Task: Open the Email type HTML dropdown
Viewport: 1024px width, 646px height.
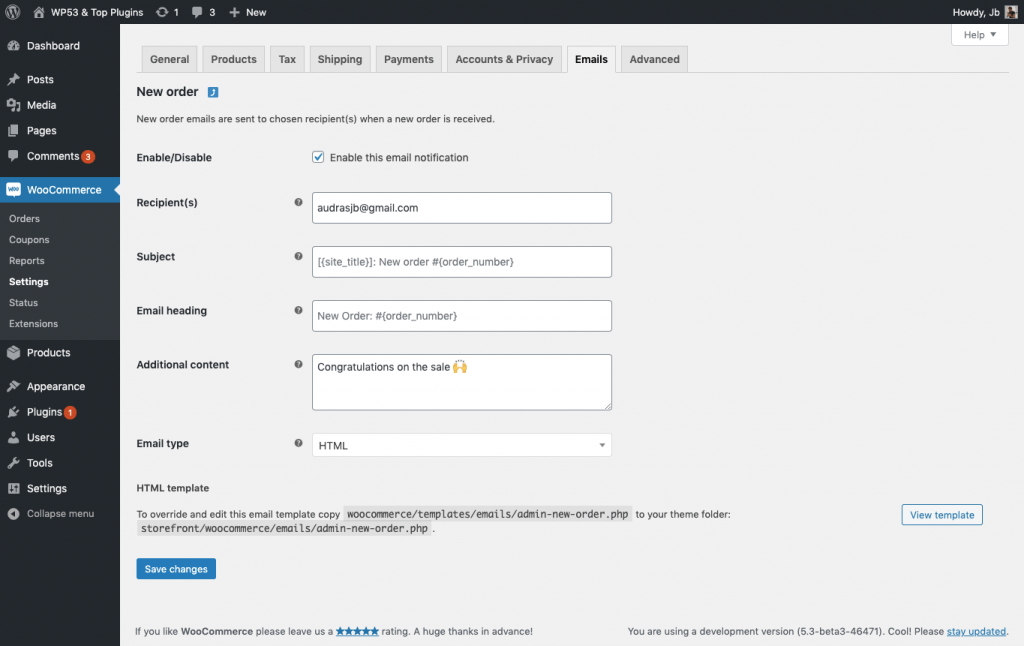Action: pos(462,445)
